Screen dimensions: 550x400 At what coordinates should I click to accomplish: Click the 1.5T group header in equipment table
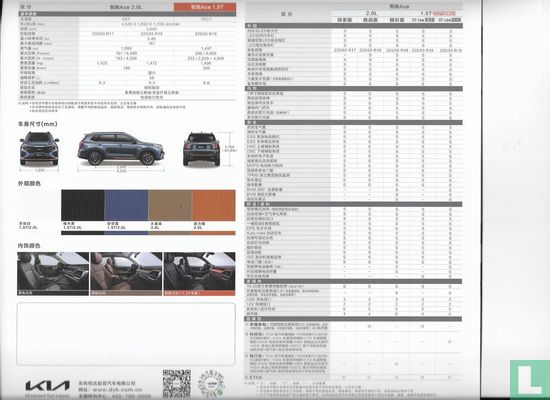(x=426, y=13)
